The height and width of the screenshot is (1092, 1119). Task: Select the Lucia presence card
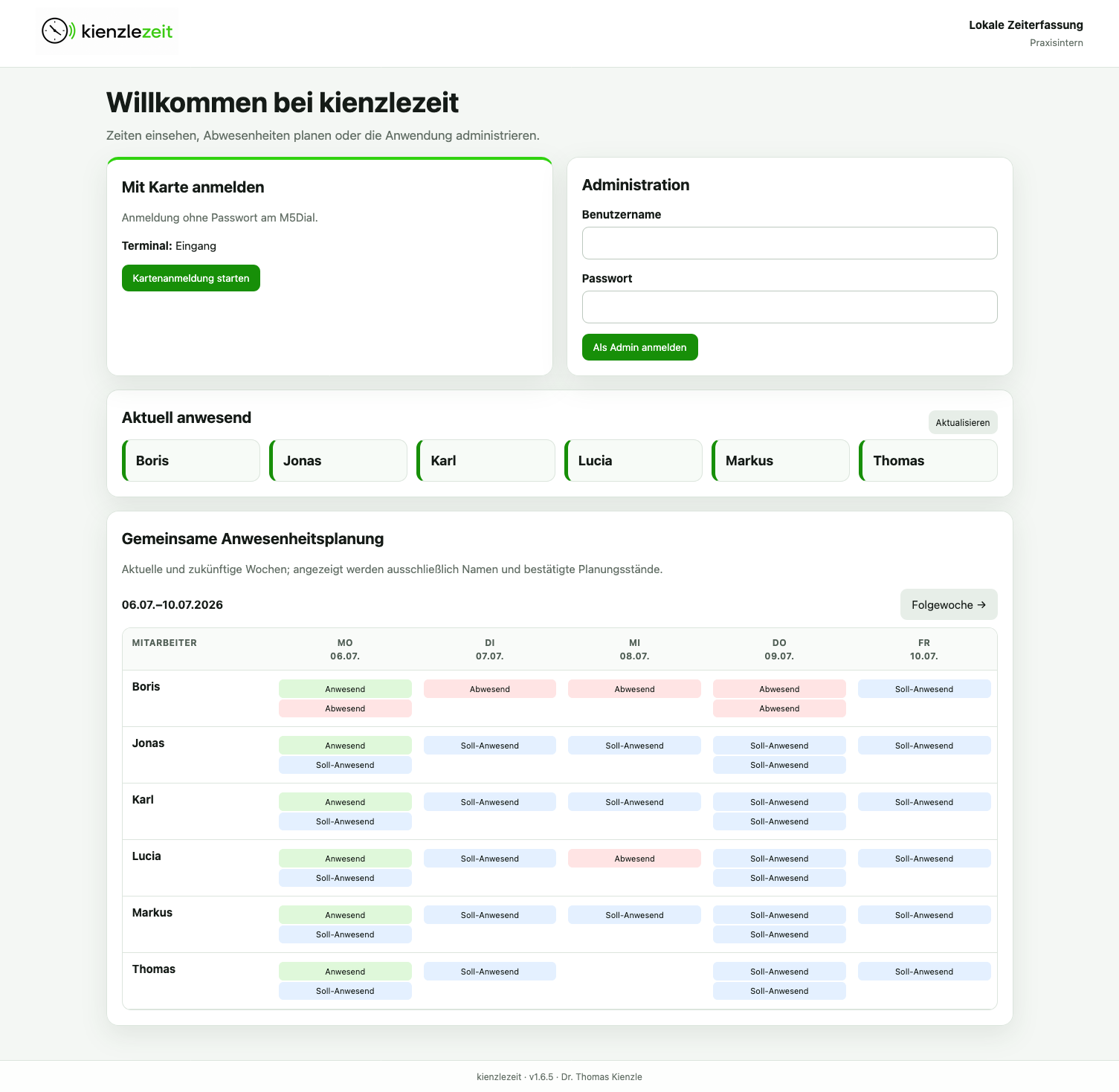[x=633, y=460]
